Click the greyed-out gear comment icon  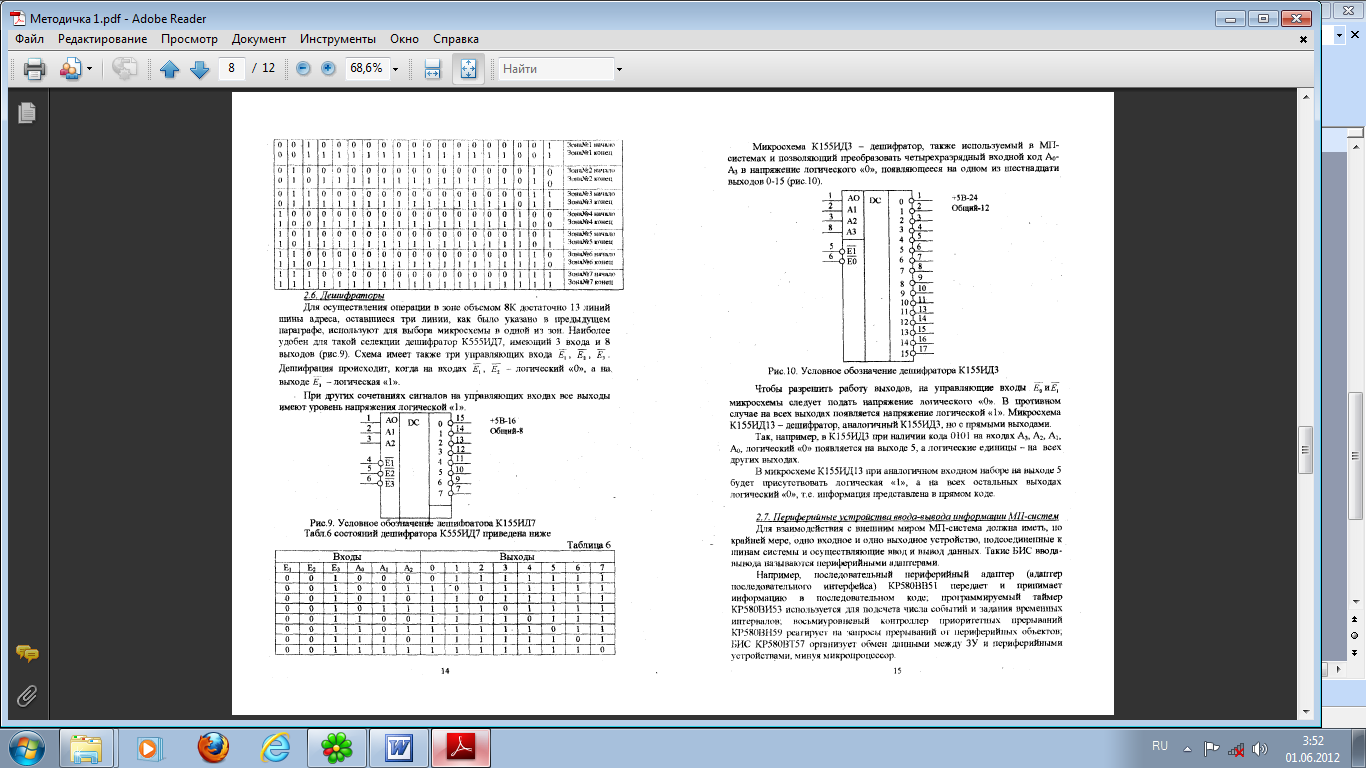coord(124,69)
